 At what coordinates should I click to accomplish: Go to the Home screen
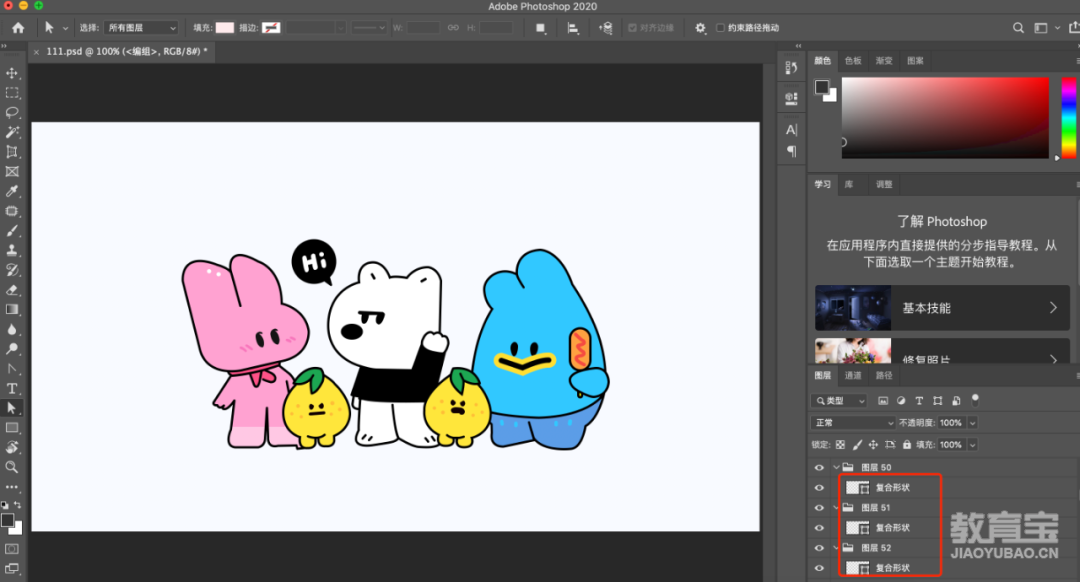point(18,28)
